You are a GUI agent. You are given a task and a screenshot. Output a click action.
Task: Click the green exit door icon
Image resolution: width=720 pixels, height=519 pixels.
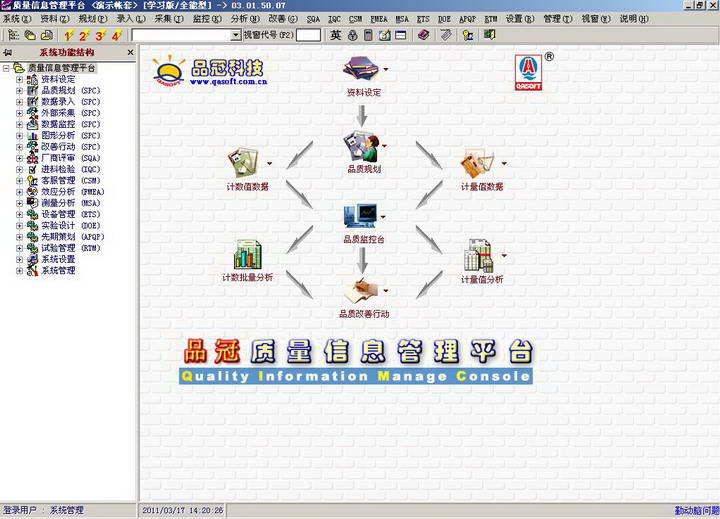(x=489, y=35)
